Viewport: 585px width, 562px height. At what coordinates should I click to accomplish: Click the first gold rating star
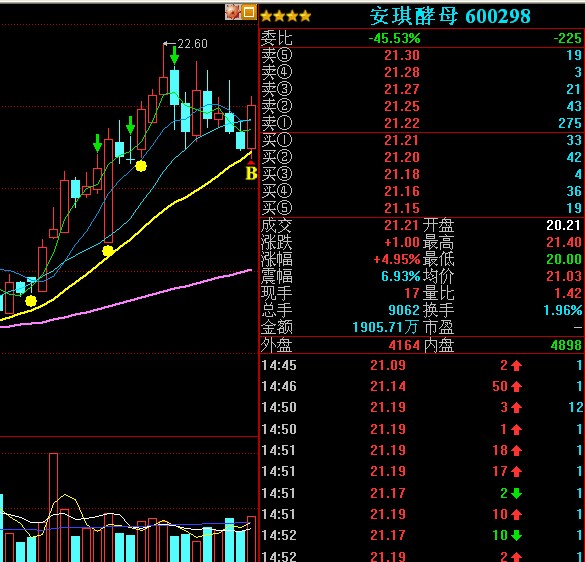(x=266, y=16)
